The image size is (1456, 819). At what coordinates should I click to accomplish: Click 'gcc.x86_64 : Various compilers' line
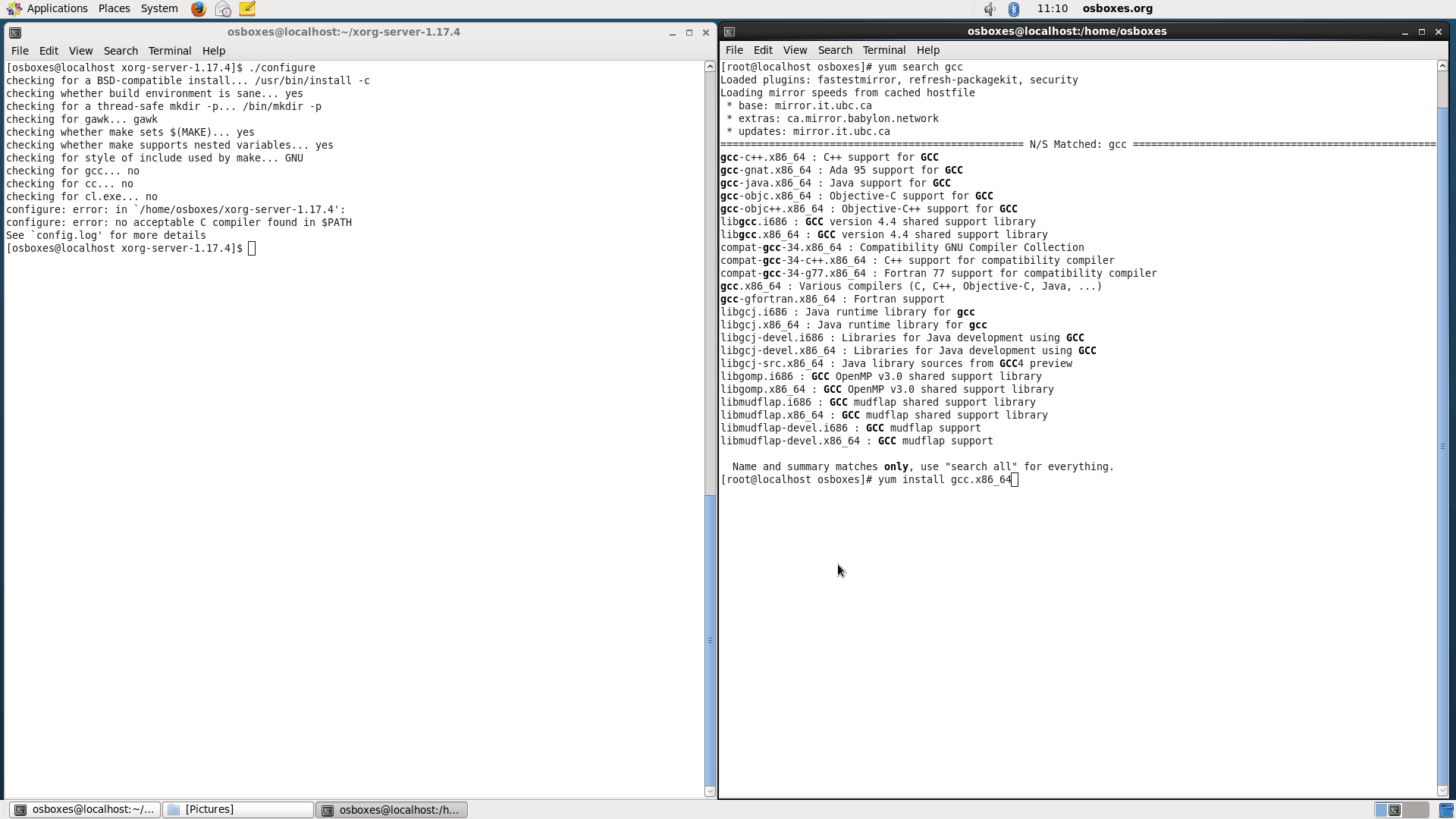(x=911, y=287)
